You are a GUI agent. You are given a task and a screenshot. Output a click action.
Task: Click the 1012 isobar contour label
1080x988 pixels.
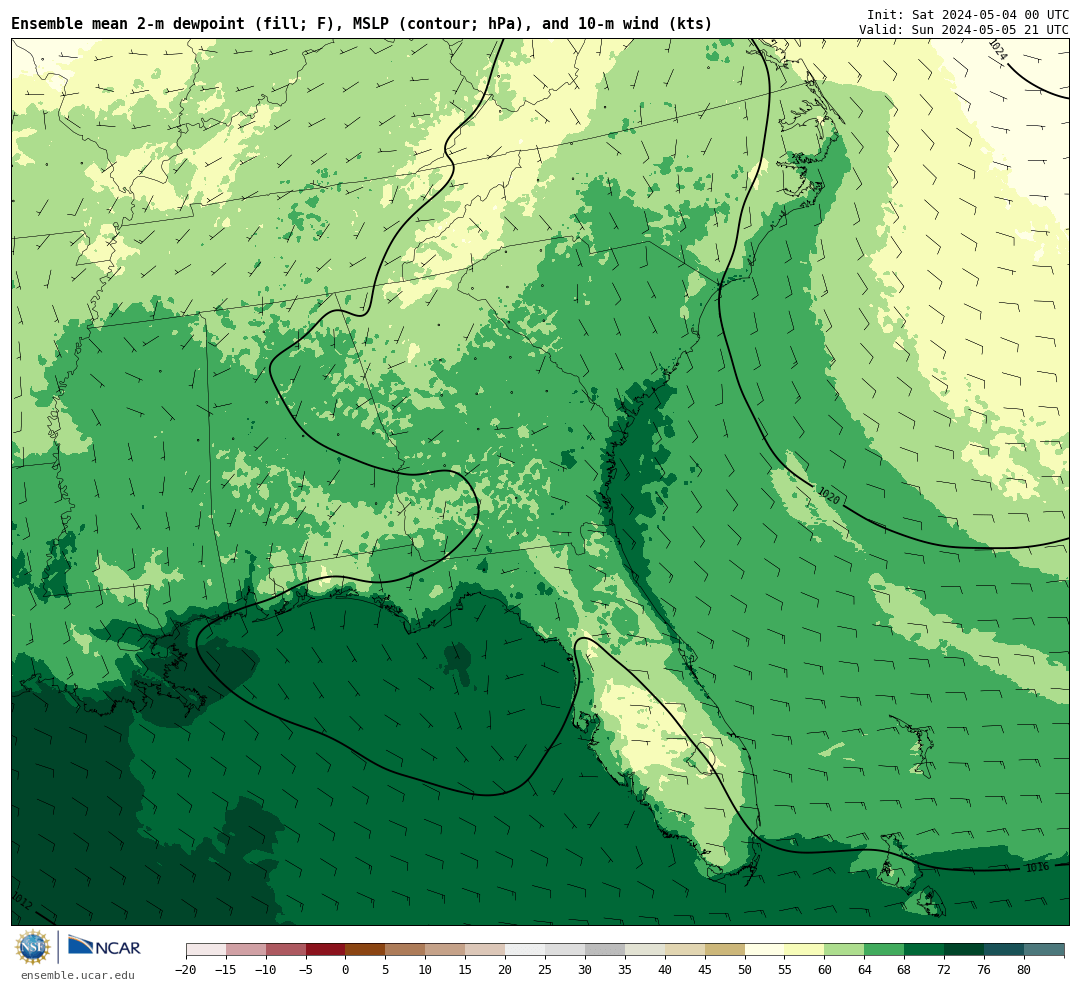[22, 900]
